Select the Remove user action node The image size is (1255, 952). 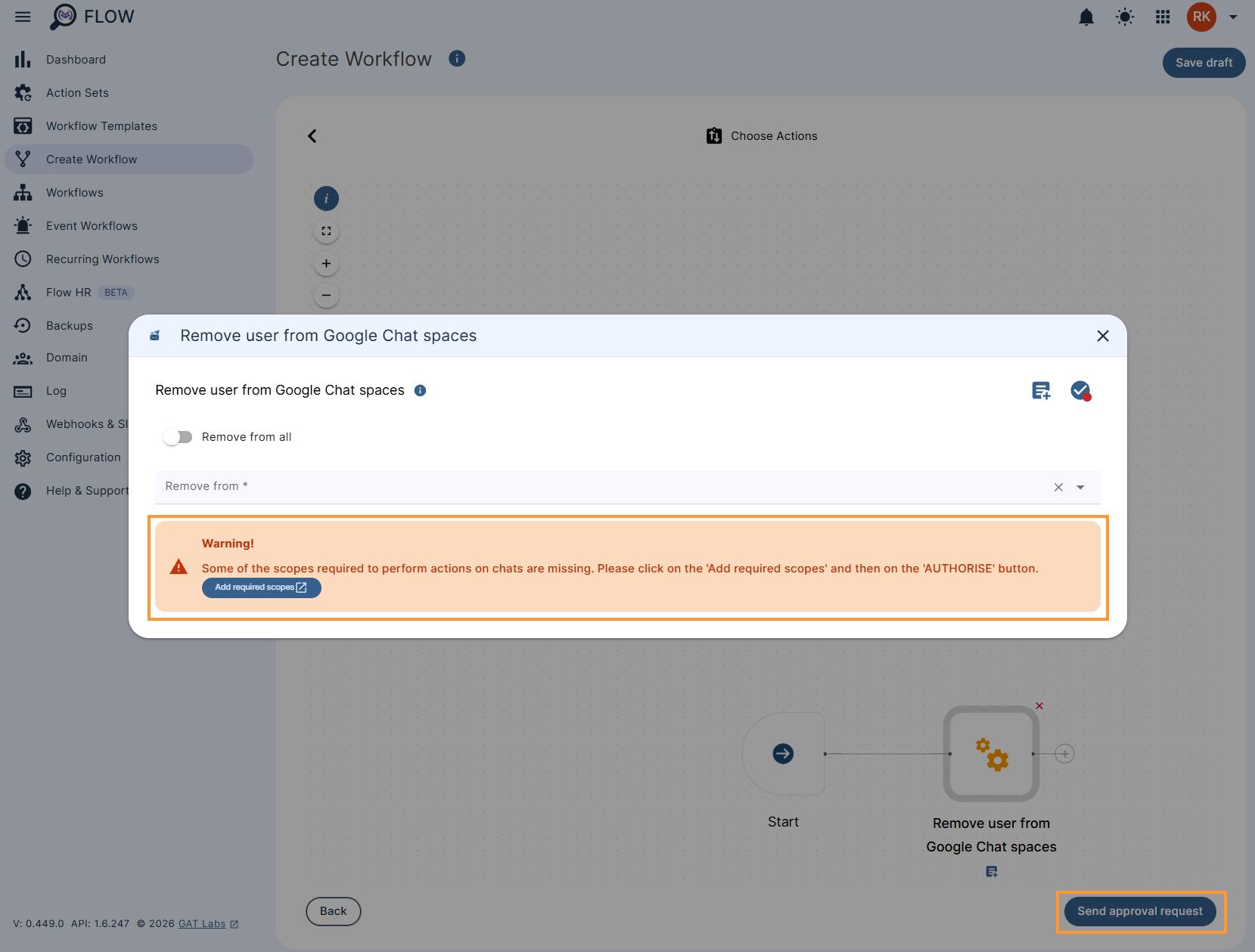[x=991, y=754]
